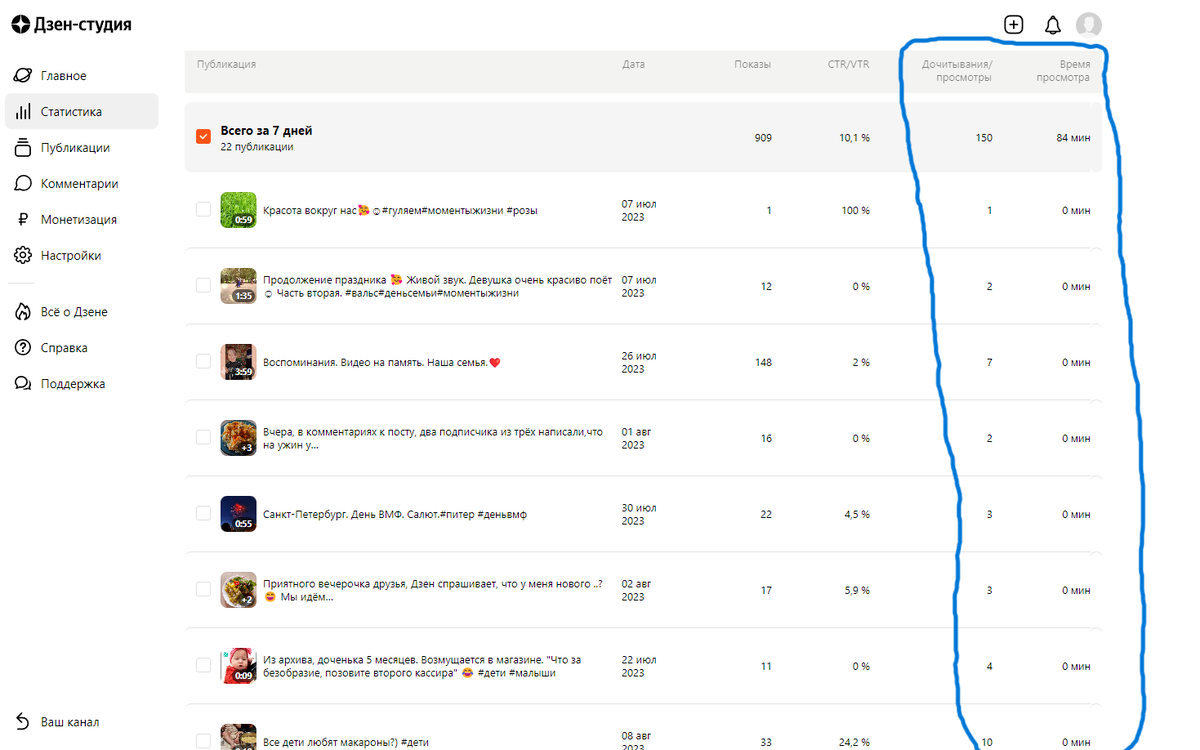Open thumbnail of Красота вокруг нас video
The width and height of the screenshot is (1200, 750).
click(x=238, y=210)
